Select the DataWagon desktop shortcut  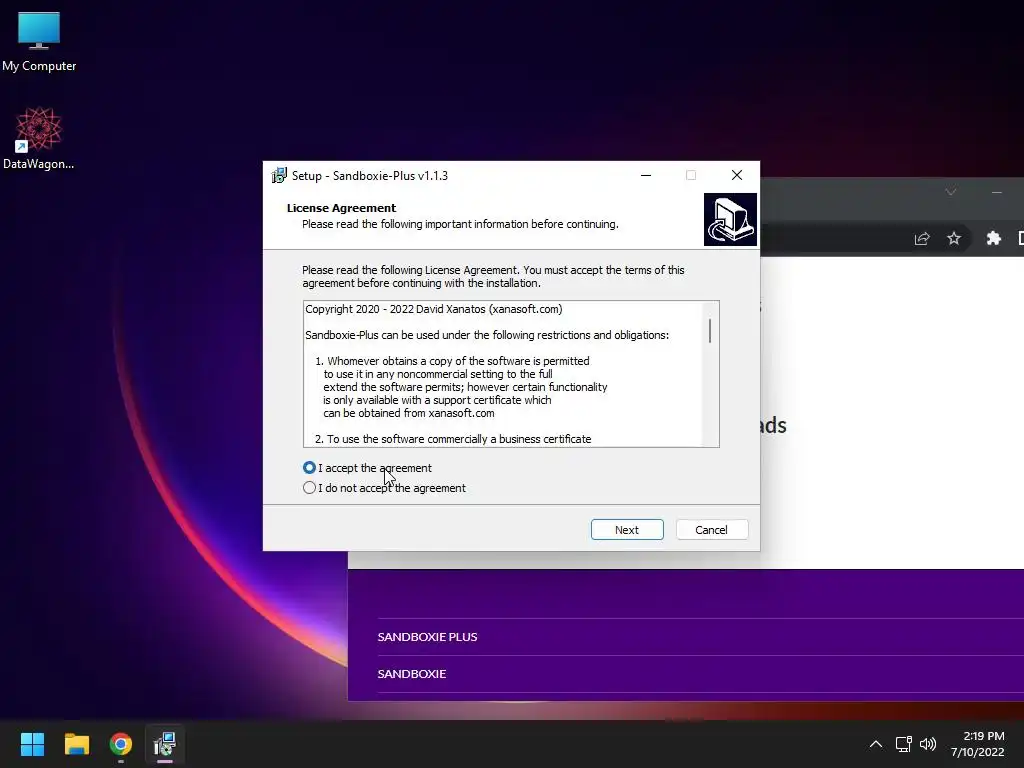(39, 138)
